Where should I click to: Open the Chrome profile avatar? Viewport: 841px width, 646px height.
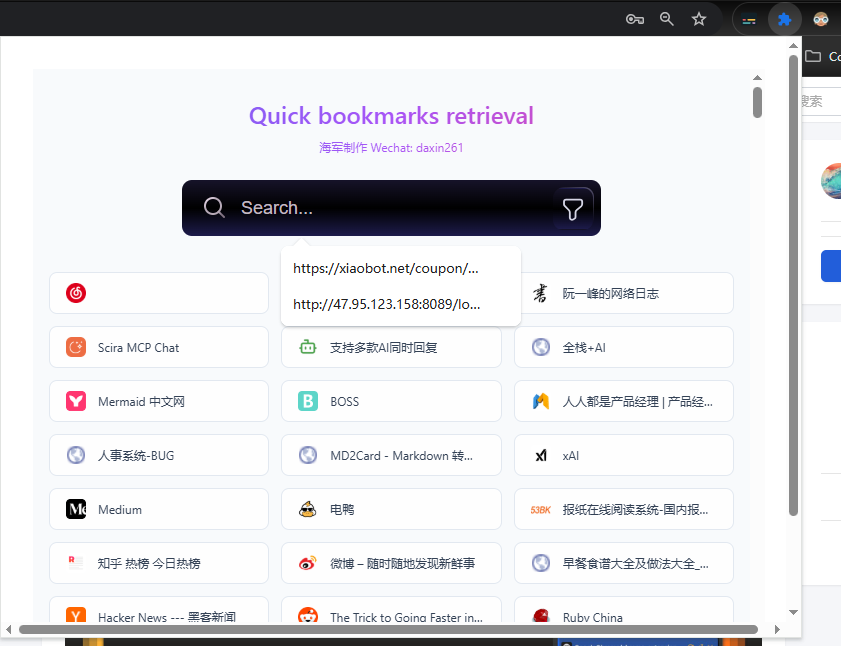[821, 20]
